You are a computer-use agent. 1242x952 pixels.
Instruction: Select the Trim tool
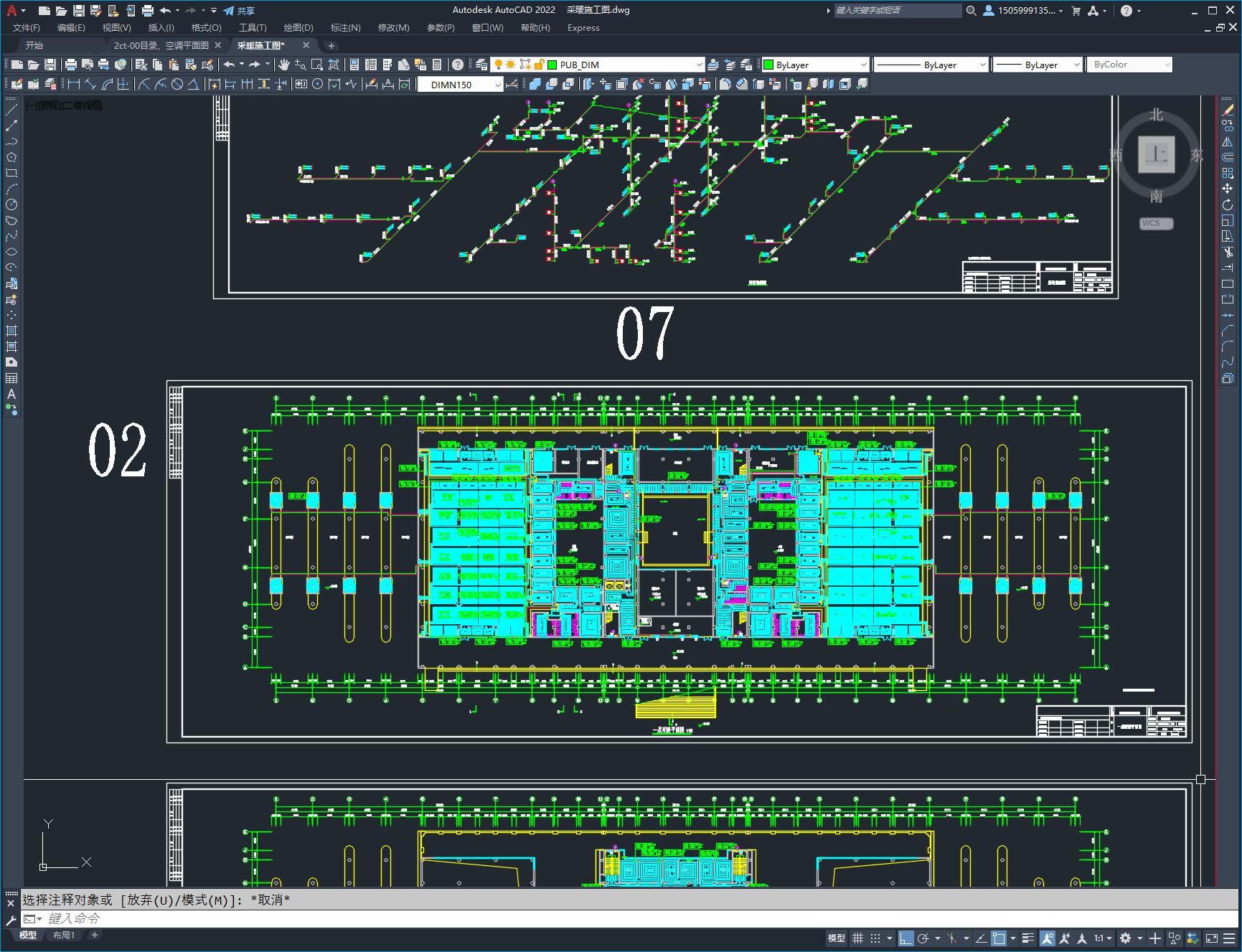point(1228,252)
